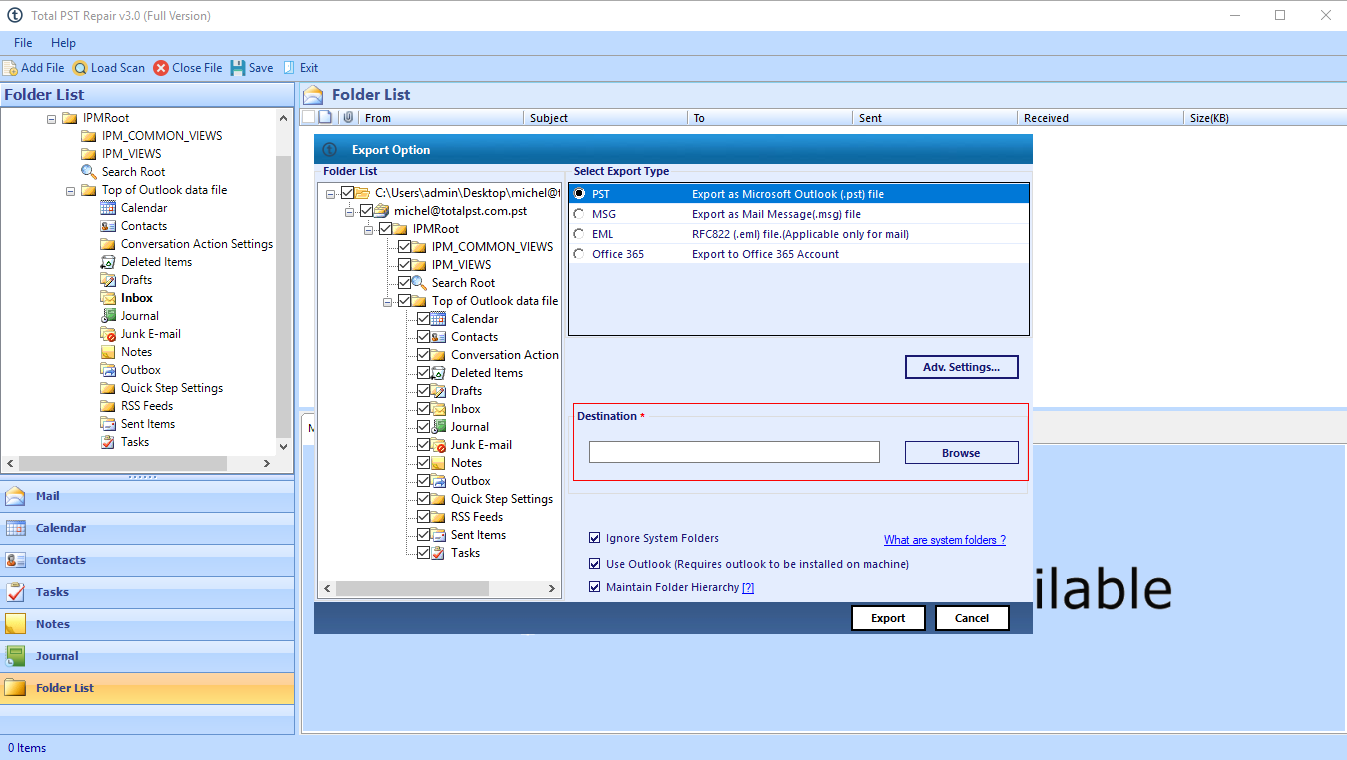Viewport: 1347px width, 760px height.
Task: Open the Mail navigation pane icon
Action: (x=16, y=496)
